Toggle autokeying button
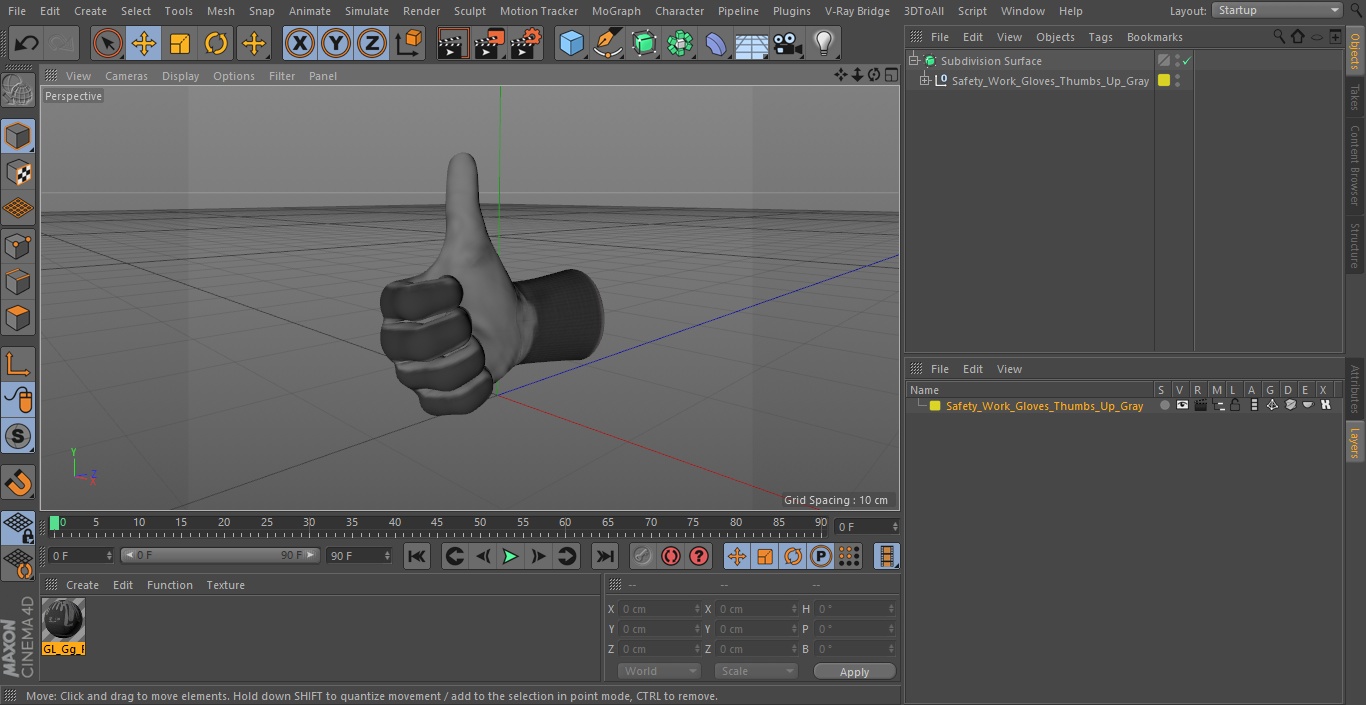The height and width of the screenshot is (705, 1366). coord(671,556)
